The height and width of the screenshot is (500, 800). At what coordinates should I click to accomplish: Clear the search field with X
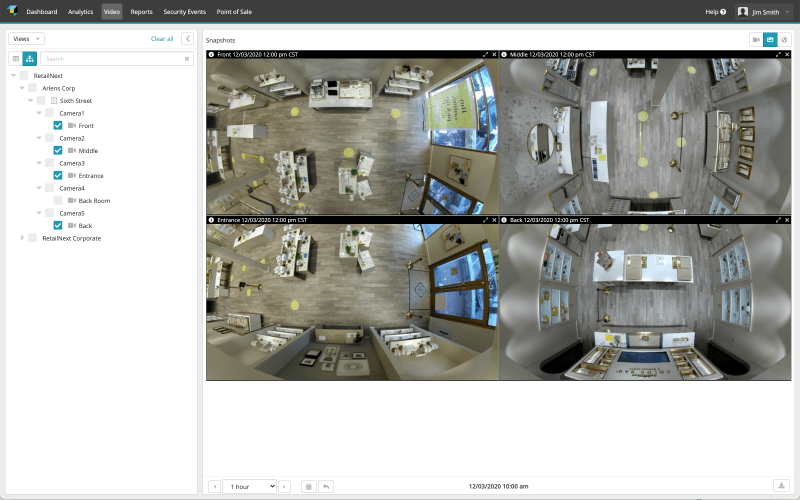pos(187,59)
